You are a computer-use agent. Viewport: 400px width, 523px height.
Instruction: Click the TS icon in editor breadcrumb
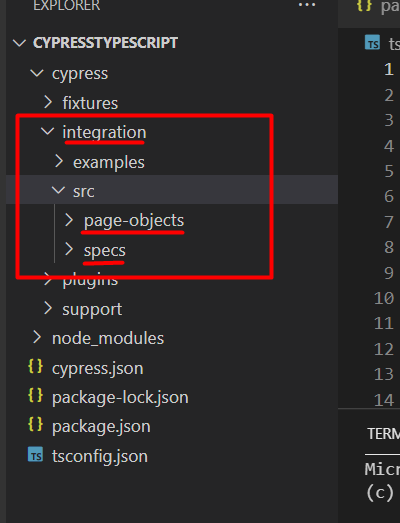coord(373,42)
